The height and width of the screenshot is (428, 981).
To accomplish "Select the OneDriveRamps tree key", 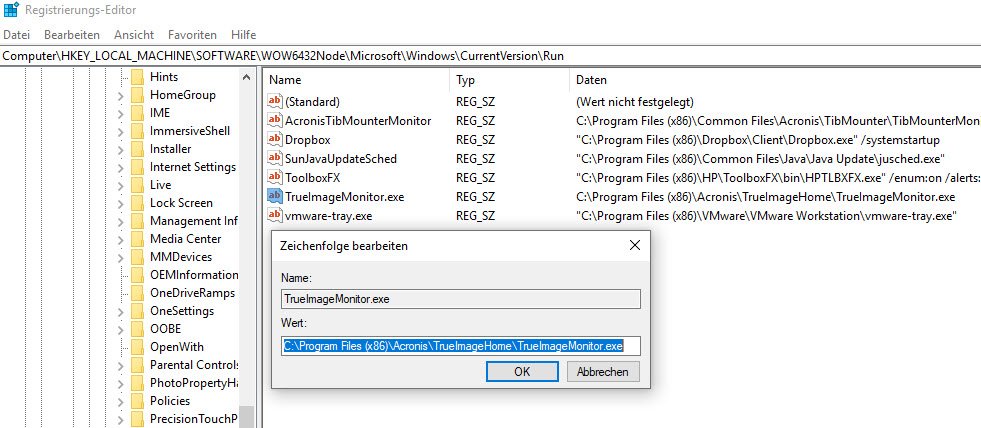I will tap(193, 293).
